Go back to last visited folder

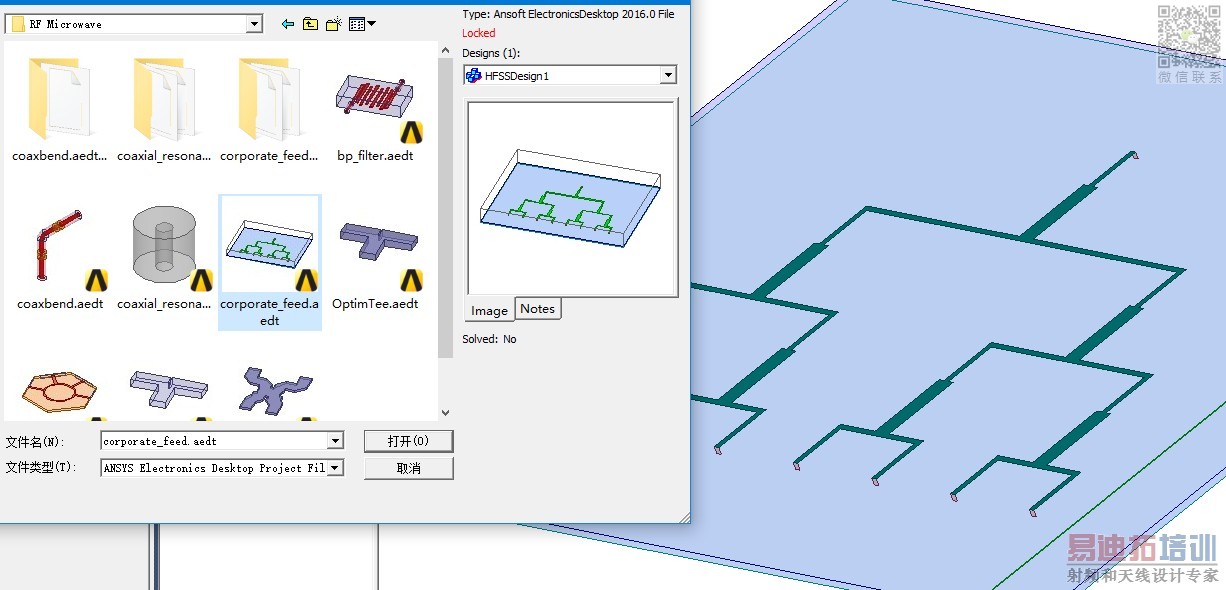(x=288, y=24)
